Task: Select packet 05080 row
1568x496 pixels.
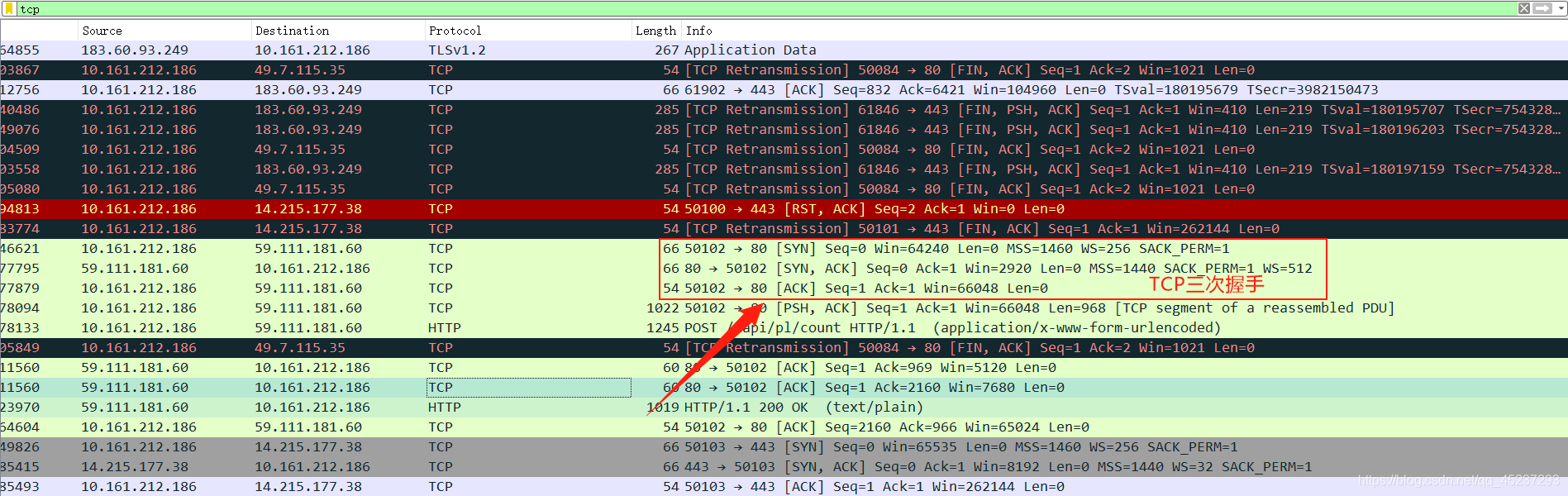Action: [784, 188]
